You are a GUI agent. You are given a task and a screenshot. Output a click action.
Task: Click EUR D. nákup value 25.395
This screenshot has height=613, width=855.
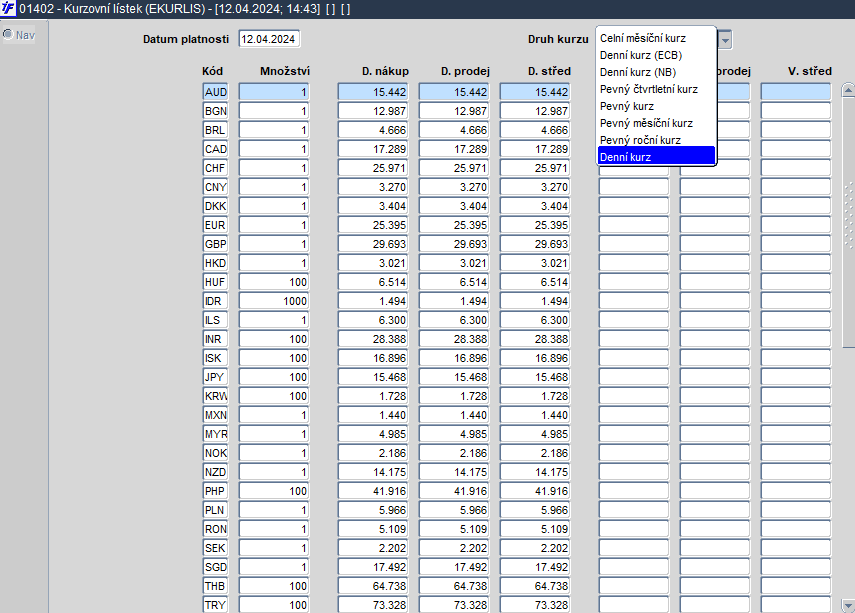[372, 225]
